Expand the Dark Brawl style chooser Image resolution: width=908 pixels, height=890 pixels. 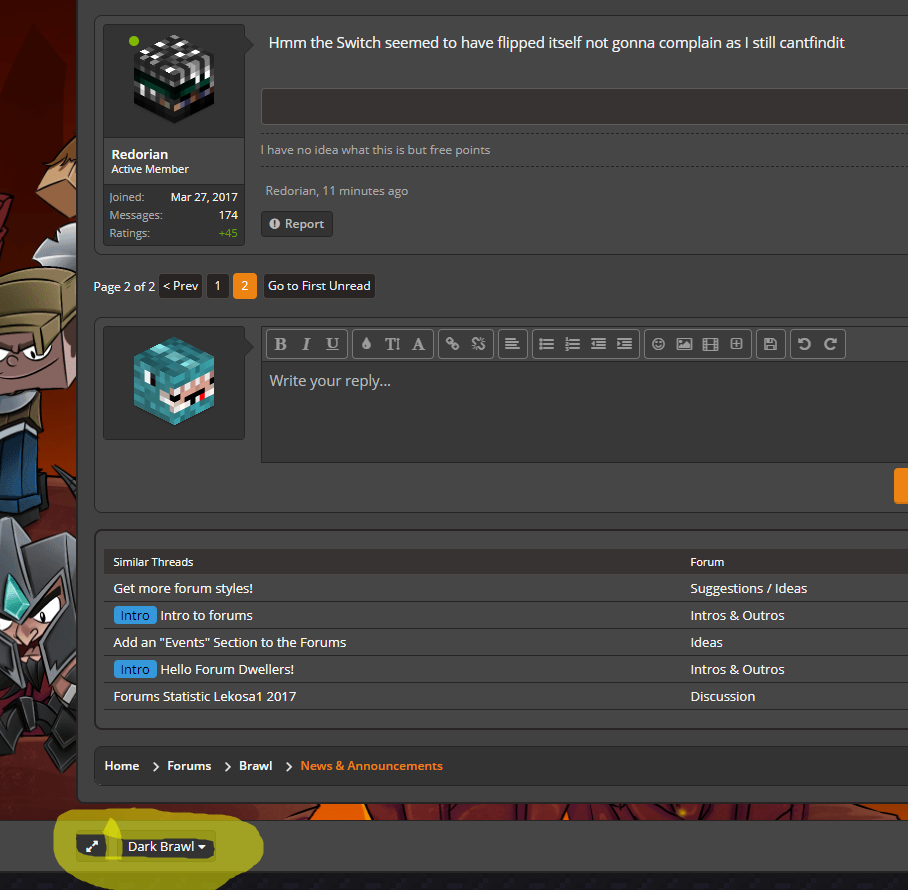(167, 847)
